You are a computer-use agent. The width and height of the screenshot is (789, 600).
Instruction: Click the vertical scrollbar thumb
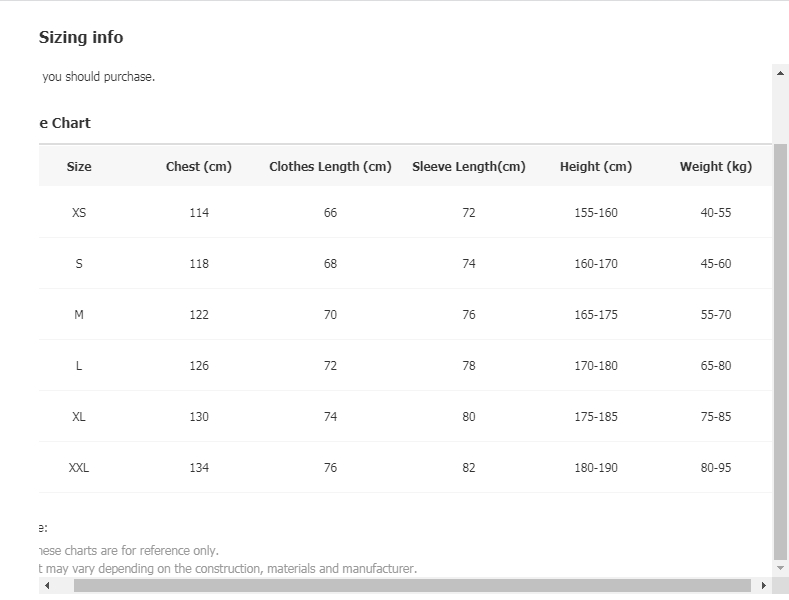(x=781, y=350)
